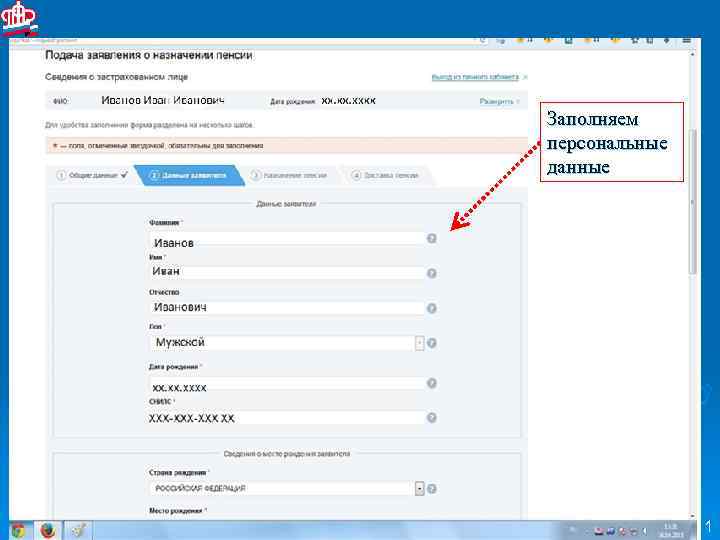Image resolution: width=720 pixels, height=540 pixels.
Task: Click the Отчество field containing Иванович
Action: (287, 307)
